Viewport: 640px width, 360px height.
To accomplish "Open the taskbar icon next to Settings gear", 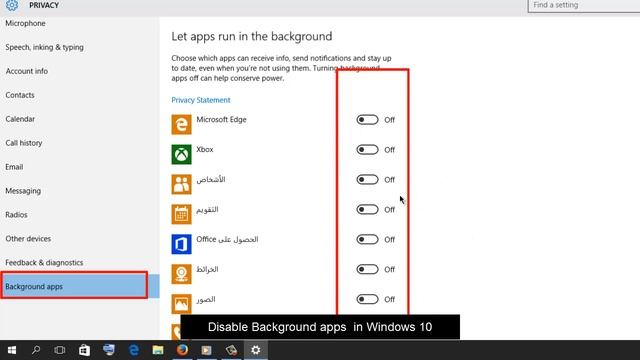I will pos(231,350).
